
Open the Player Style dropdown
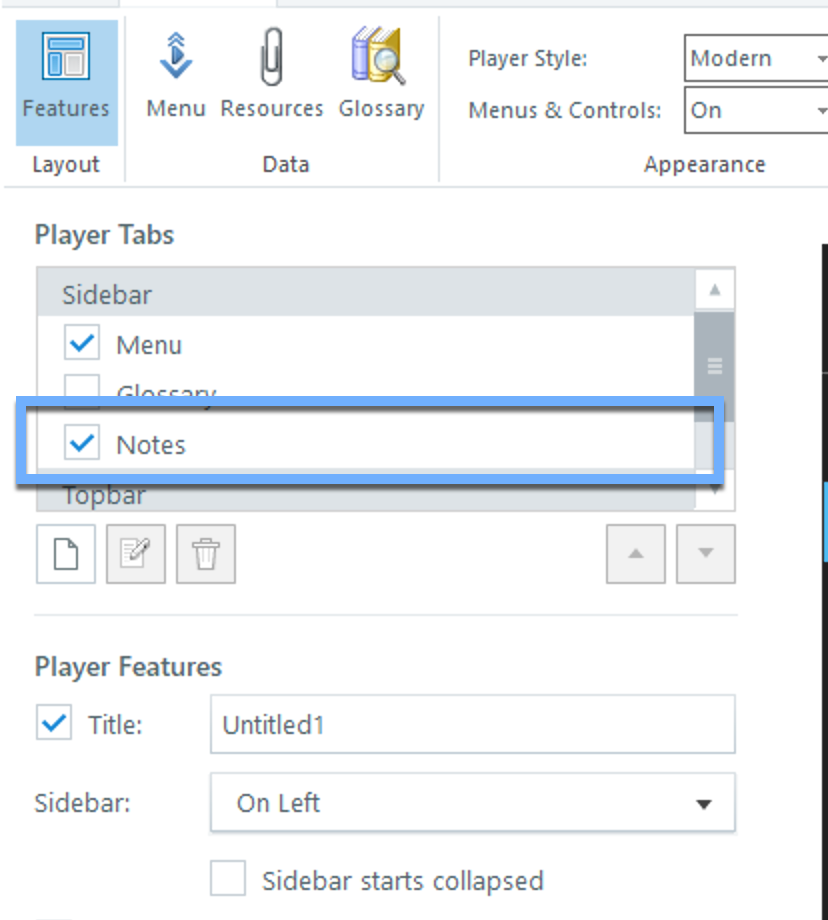pyautogui.click(x=757, y=58)
